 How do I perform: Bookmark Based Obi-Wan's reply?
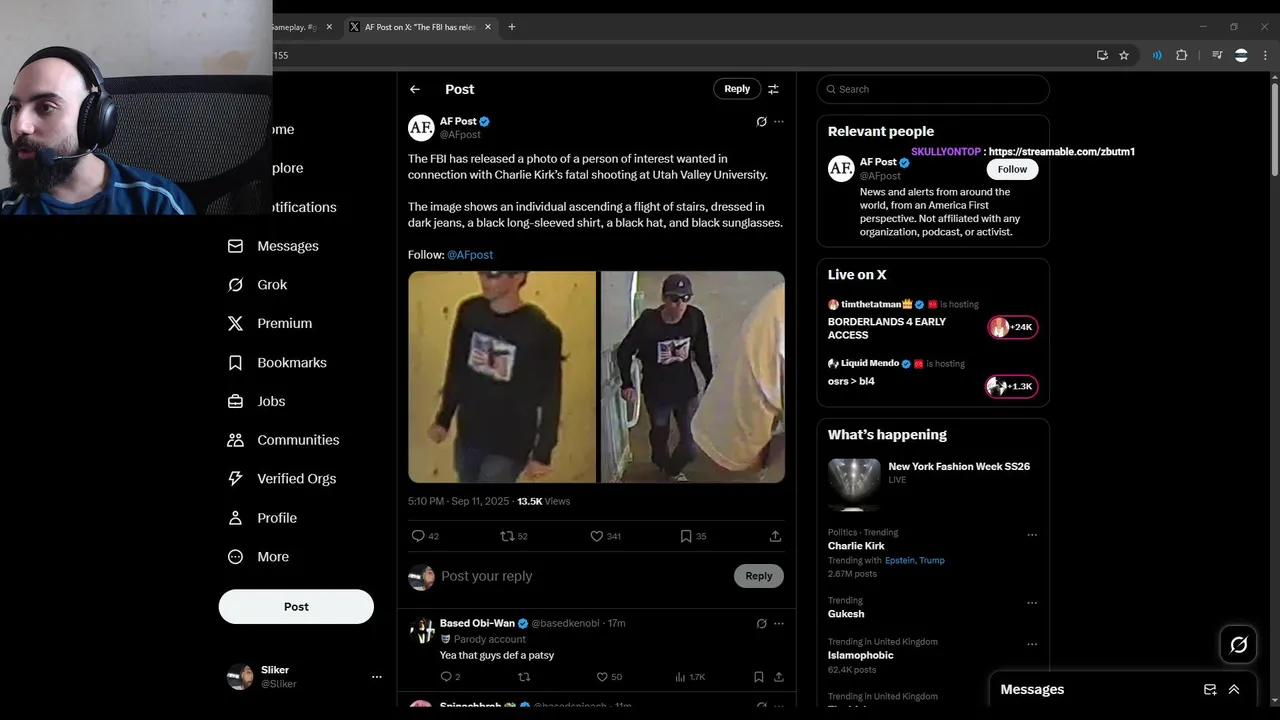tap(759, 677)
